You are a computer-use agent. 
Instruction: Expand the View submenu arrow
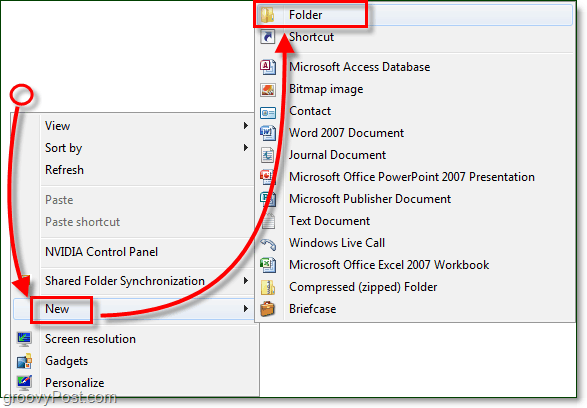point(246,126)
